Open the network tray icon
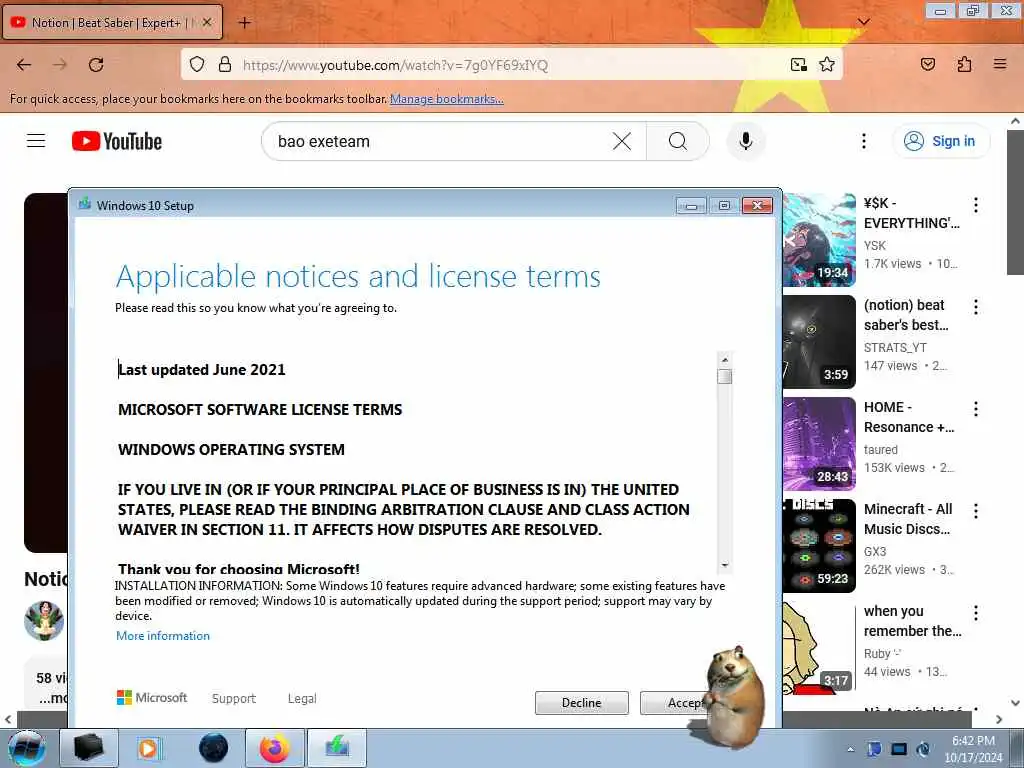Screen dimensions: 1024x768 pos(899,749)
